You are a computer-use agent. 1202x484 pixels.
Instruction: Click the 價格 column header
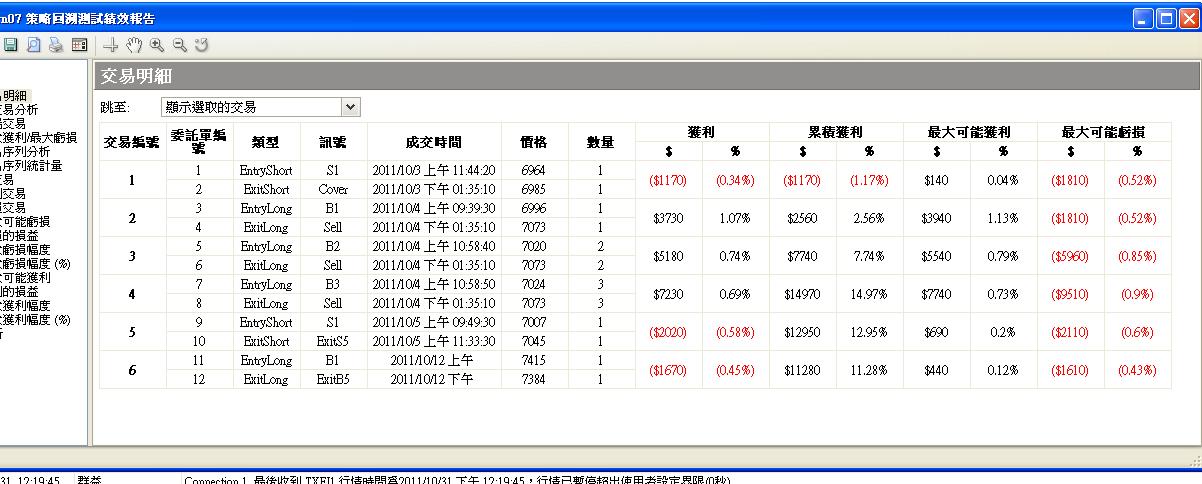tap(533, 142)
